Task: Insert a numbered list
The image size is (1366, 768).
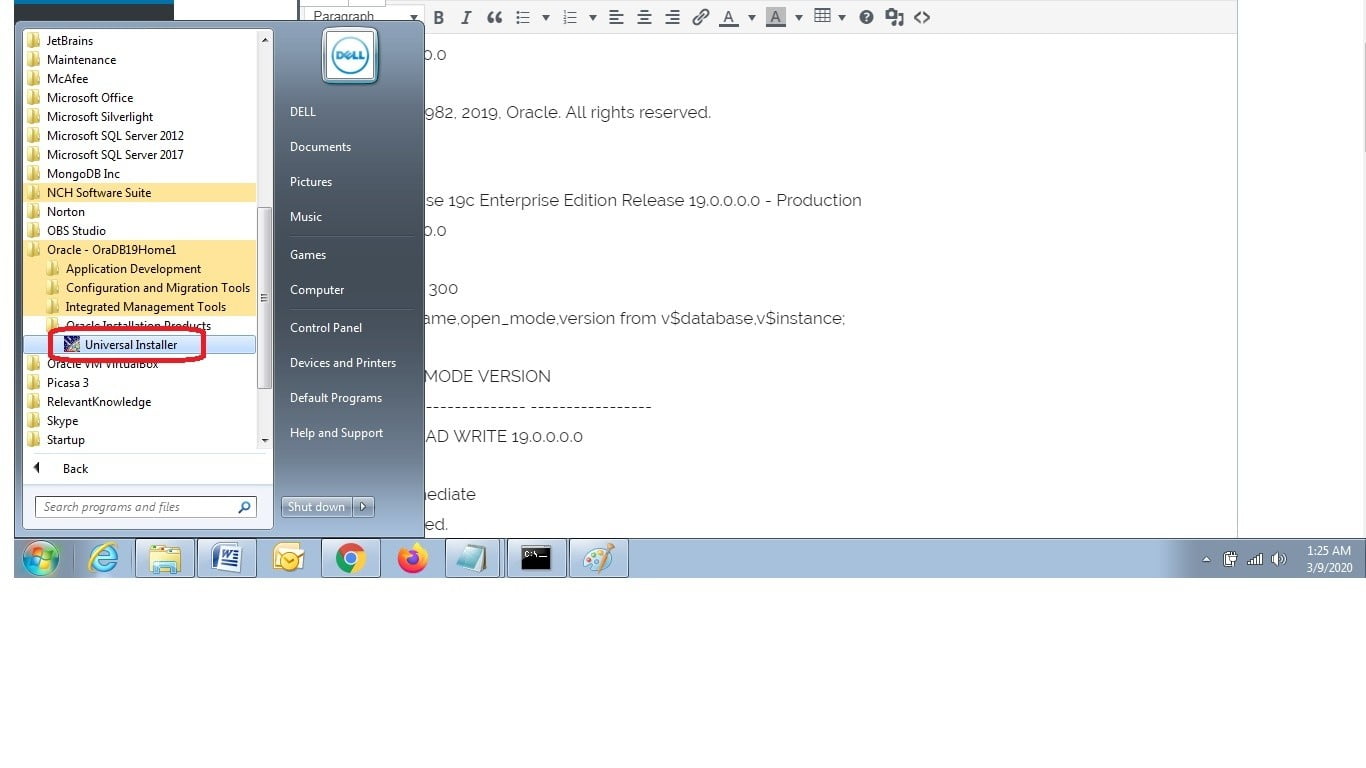Action: click(x=570, y=17)
